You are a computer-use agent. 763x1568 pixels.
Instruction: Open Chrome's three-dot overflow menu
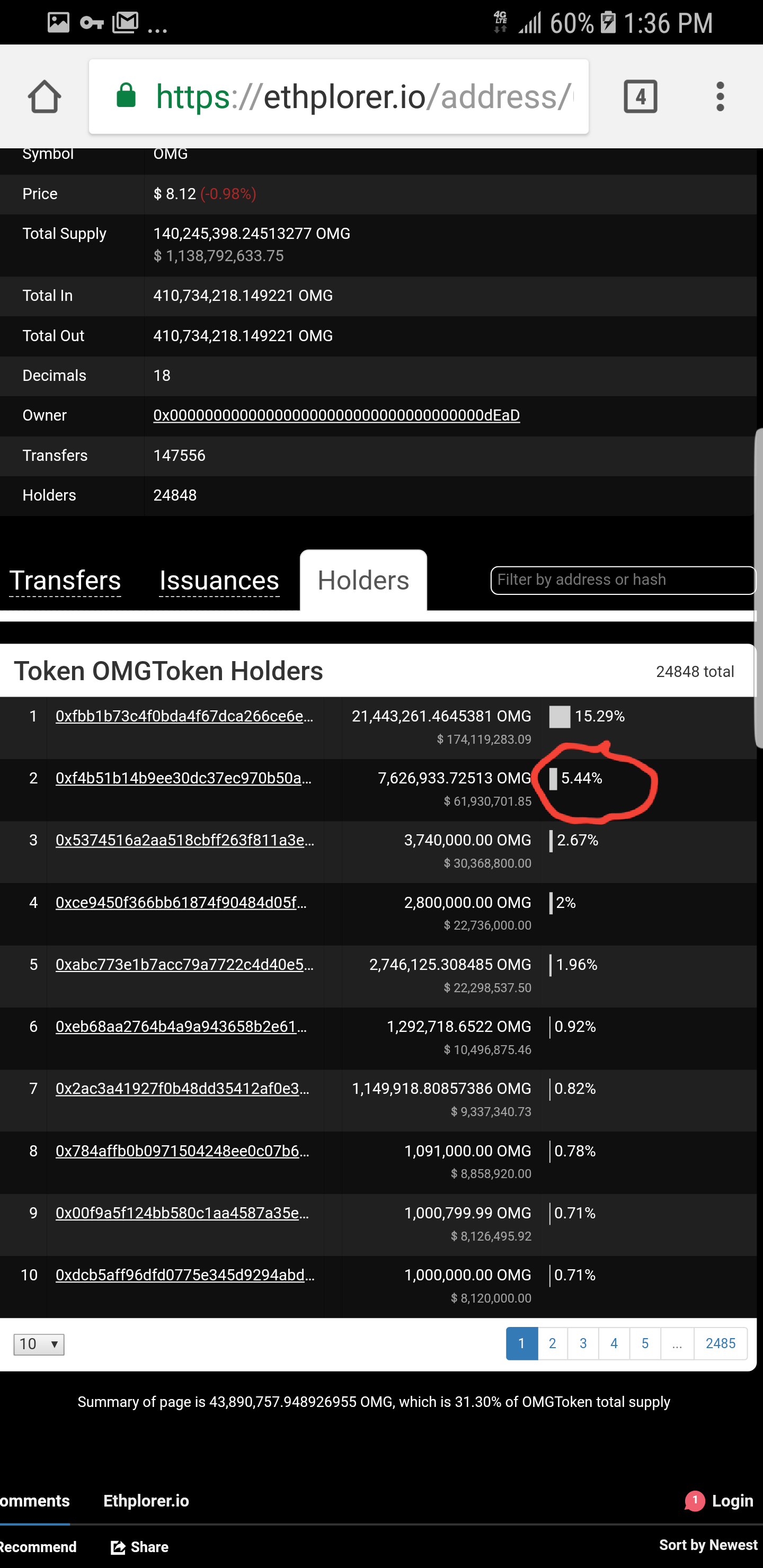pos(720,95)
